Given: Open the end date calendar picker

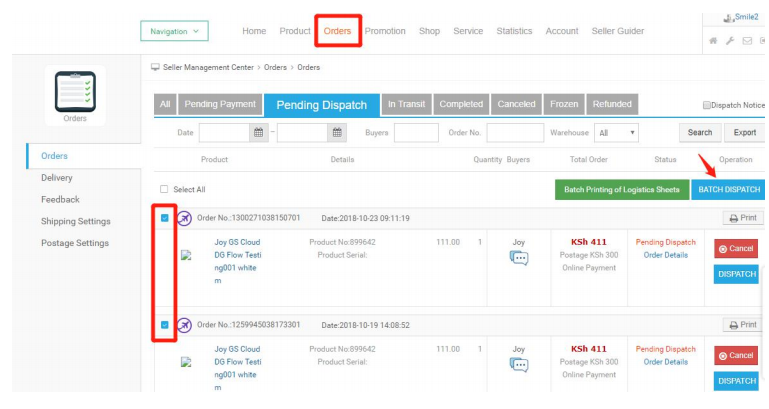Looking at the screenshot, I should (337, 132).
